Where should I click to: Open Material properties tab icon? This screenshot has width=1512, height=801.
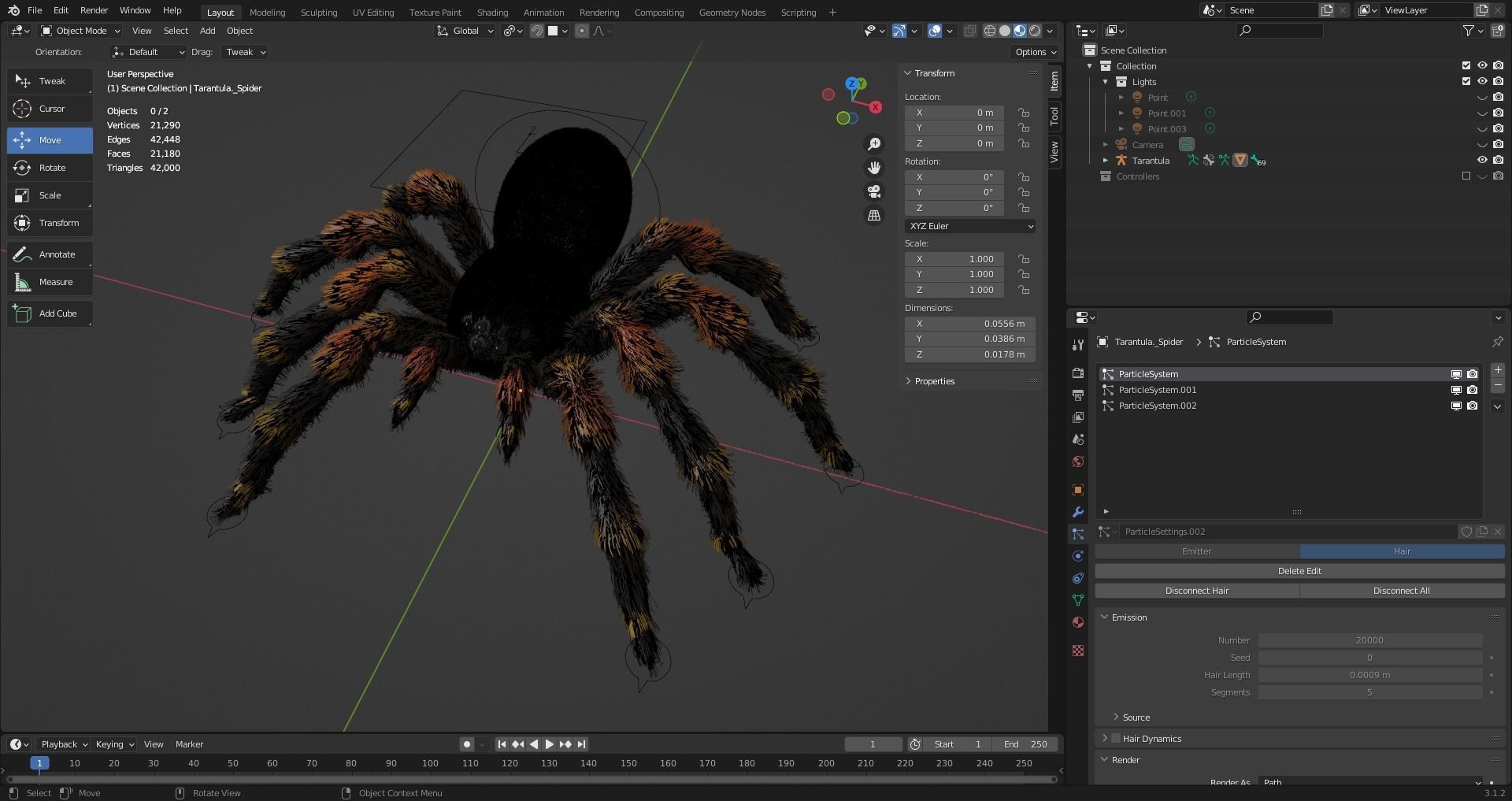pos(1078,622)
